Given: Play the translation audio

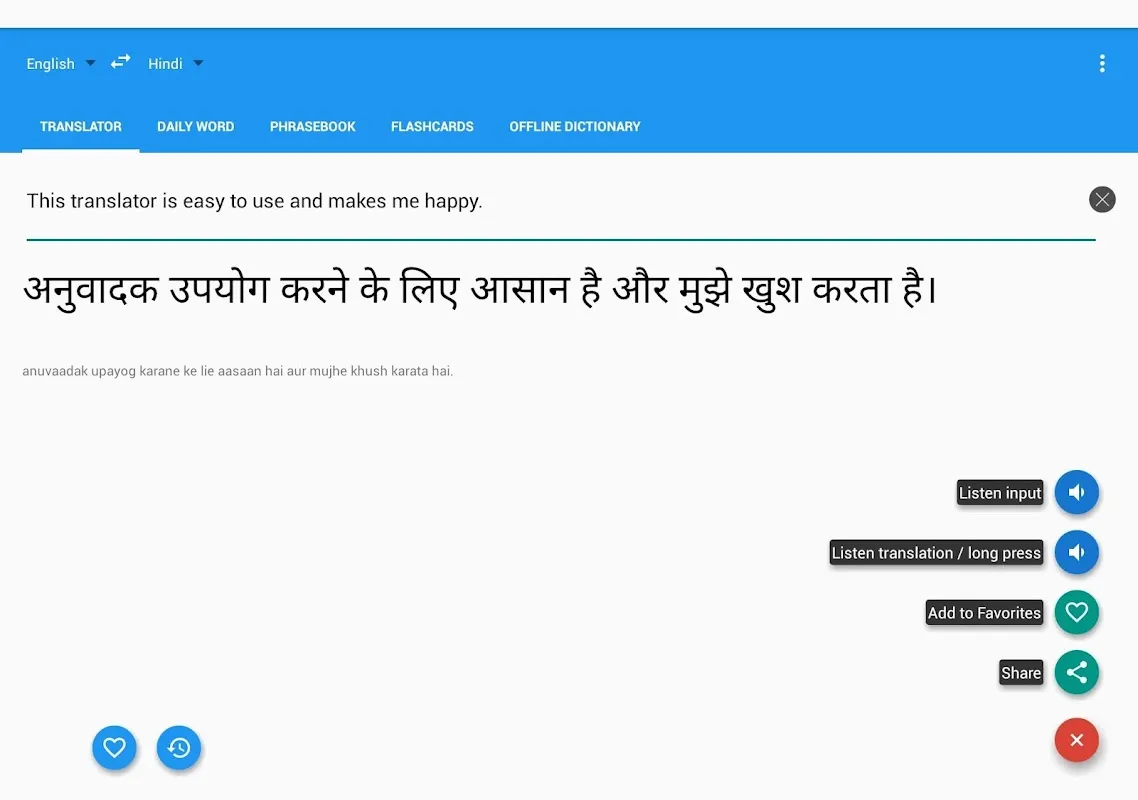Looking at the screenshot, I should tap(1076, 552).
